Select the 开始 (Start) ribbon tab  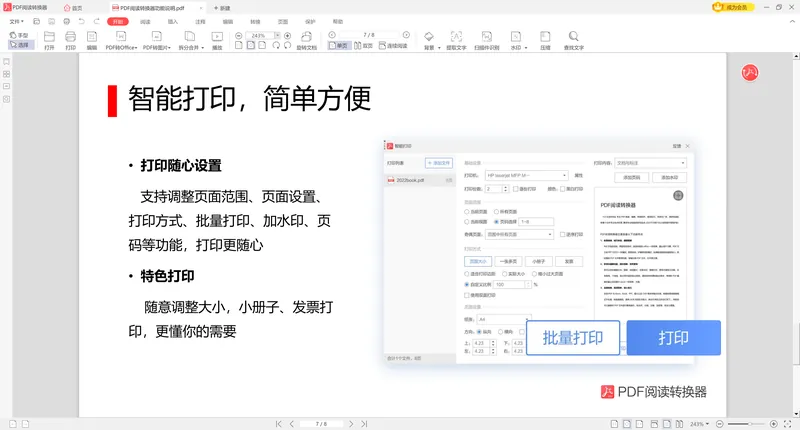[118, 21]
